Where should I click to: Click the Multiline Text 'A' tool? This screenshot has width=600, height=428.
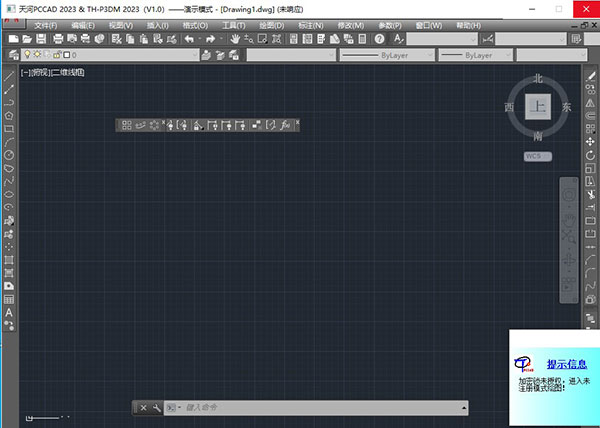tap(9, 313)
